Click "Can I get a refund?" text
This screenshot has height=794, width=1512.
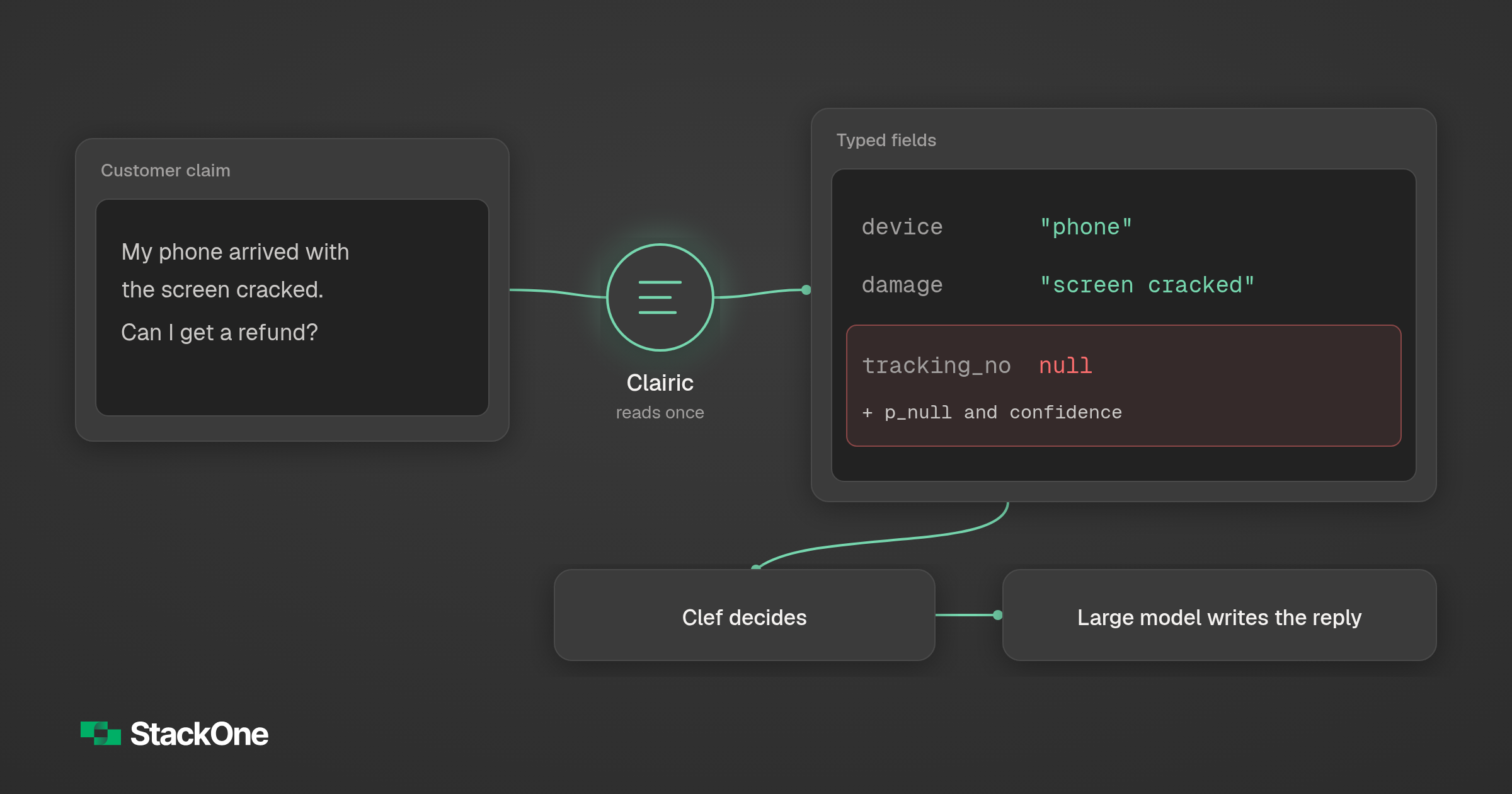coord(219,332)
